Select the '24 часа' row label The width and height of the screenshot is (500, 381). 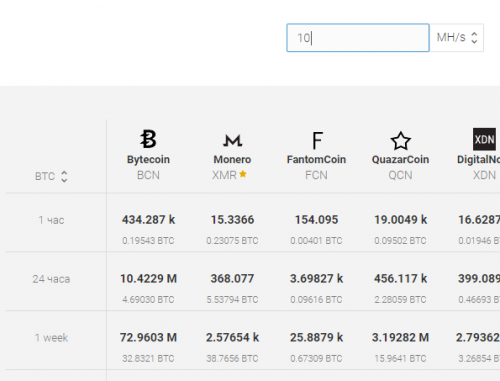(51, 279)
